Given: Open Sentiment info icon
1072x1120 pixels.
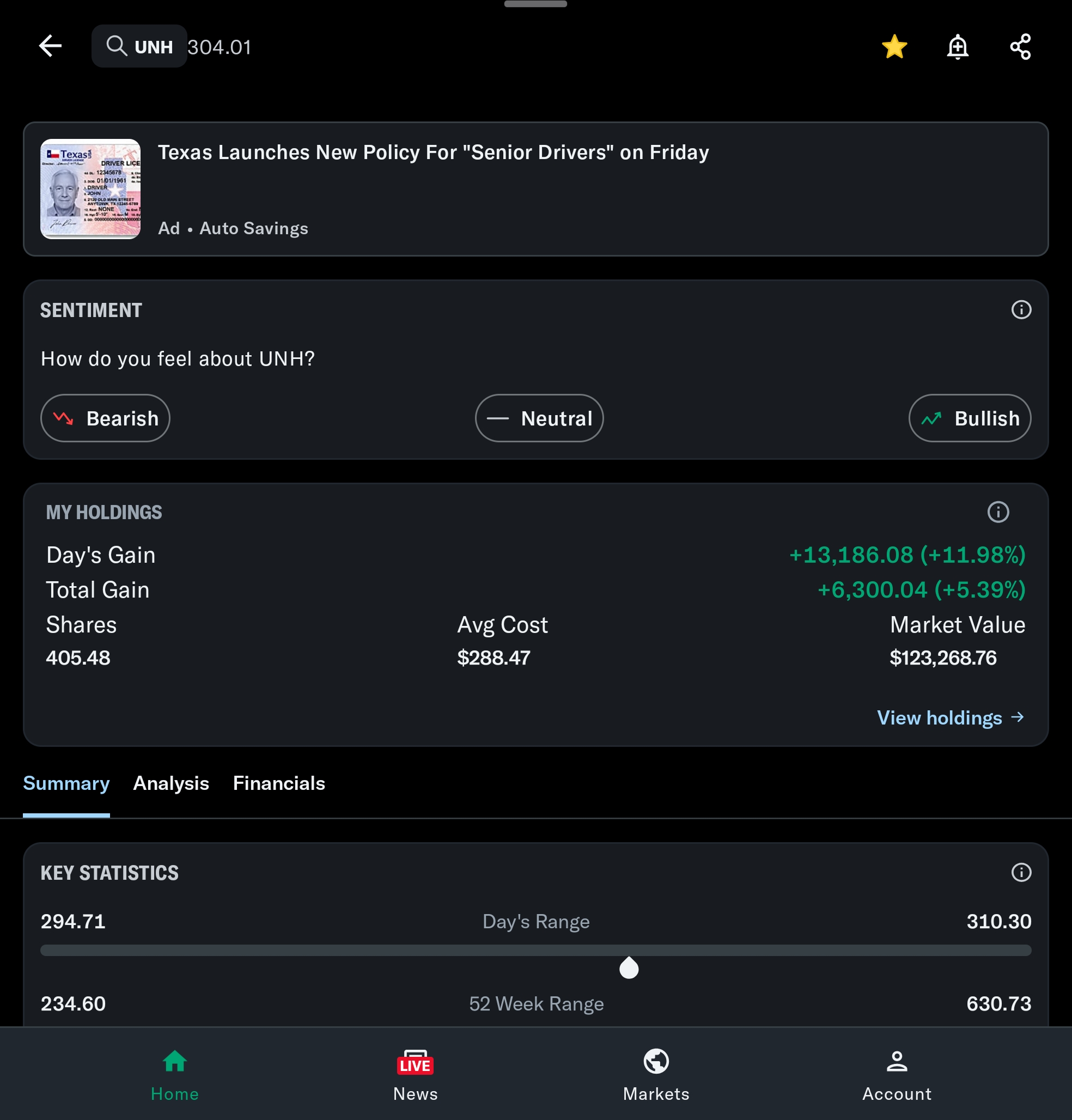Looking at the screenshot, I should (x=1021, y=310).
